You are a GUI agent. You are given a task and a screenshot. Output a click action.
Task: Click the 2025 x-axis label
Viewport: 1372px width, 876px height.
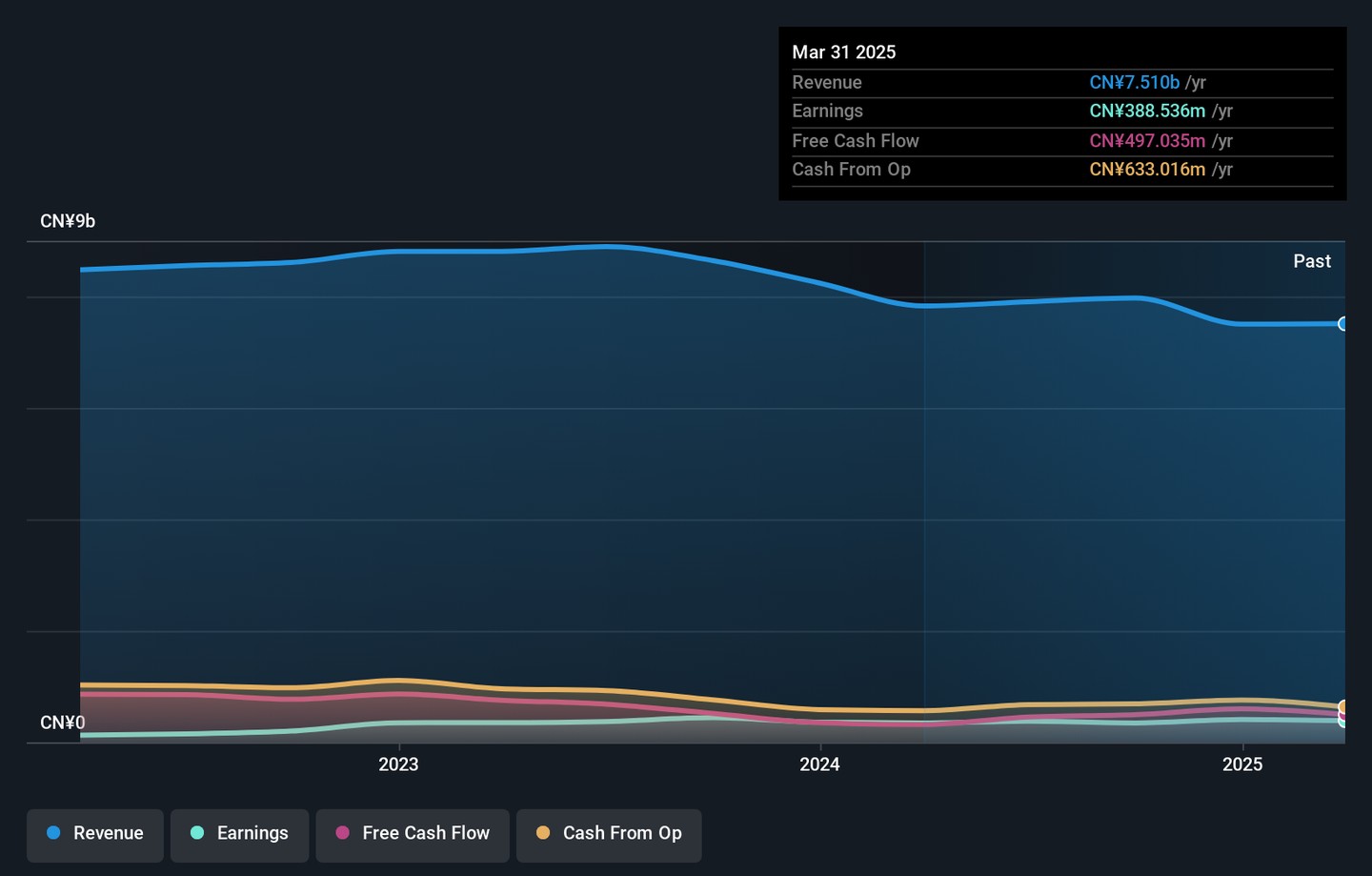[x=1242, y=764]
